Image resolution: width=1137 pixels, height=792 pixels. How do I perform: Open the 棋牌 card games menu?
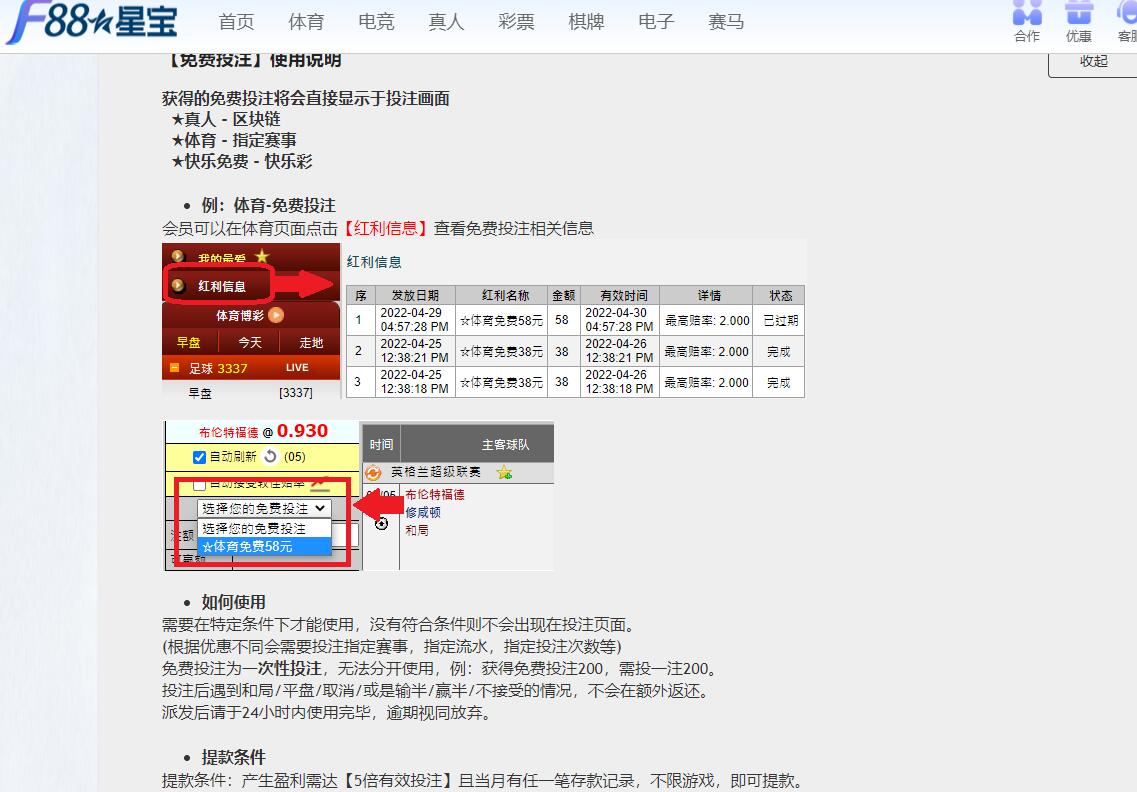(x=586, y=22)
